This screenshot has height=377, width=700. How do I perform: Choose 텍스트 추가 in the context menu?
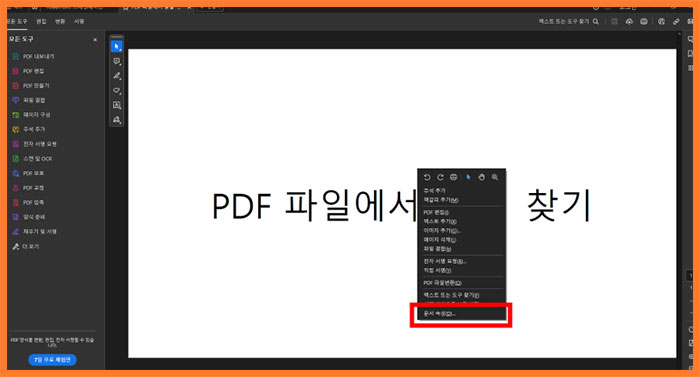point(440,222)
